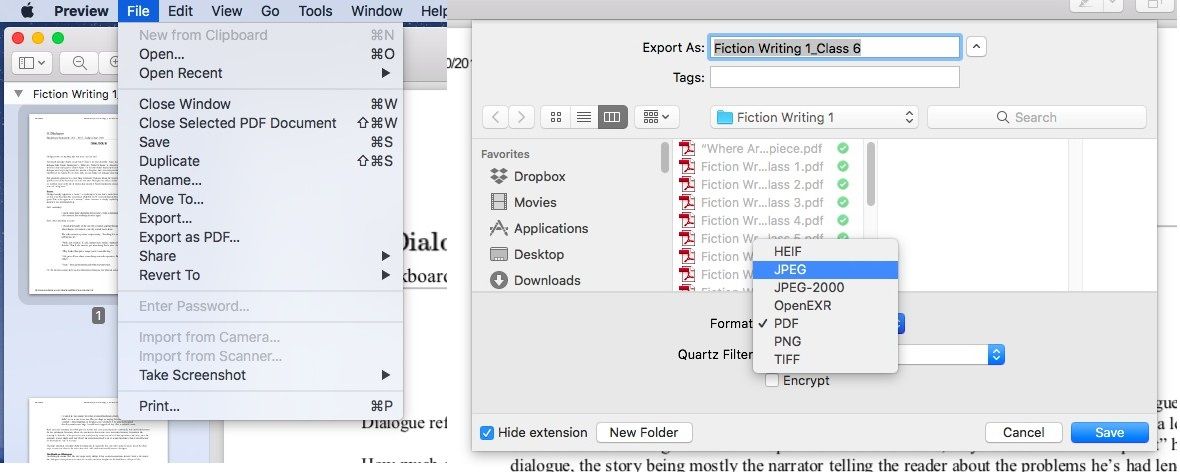This screenshot has height=472, width=1180.
Task: Open the Downloads folder in sidebar
Action: tap(546, 280)
